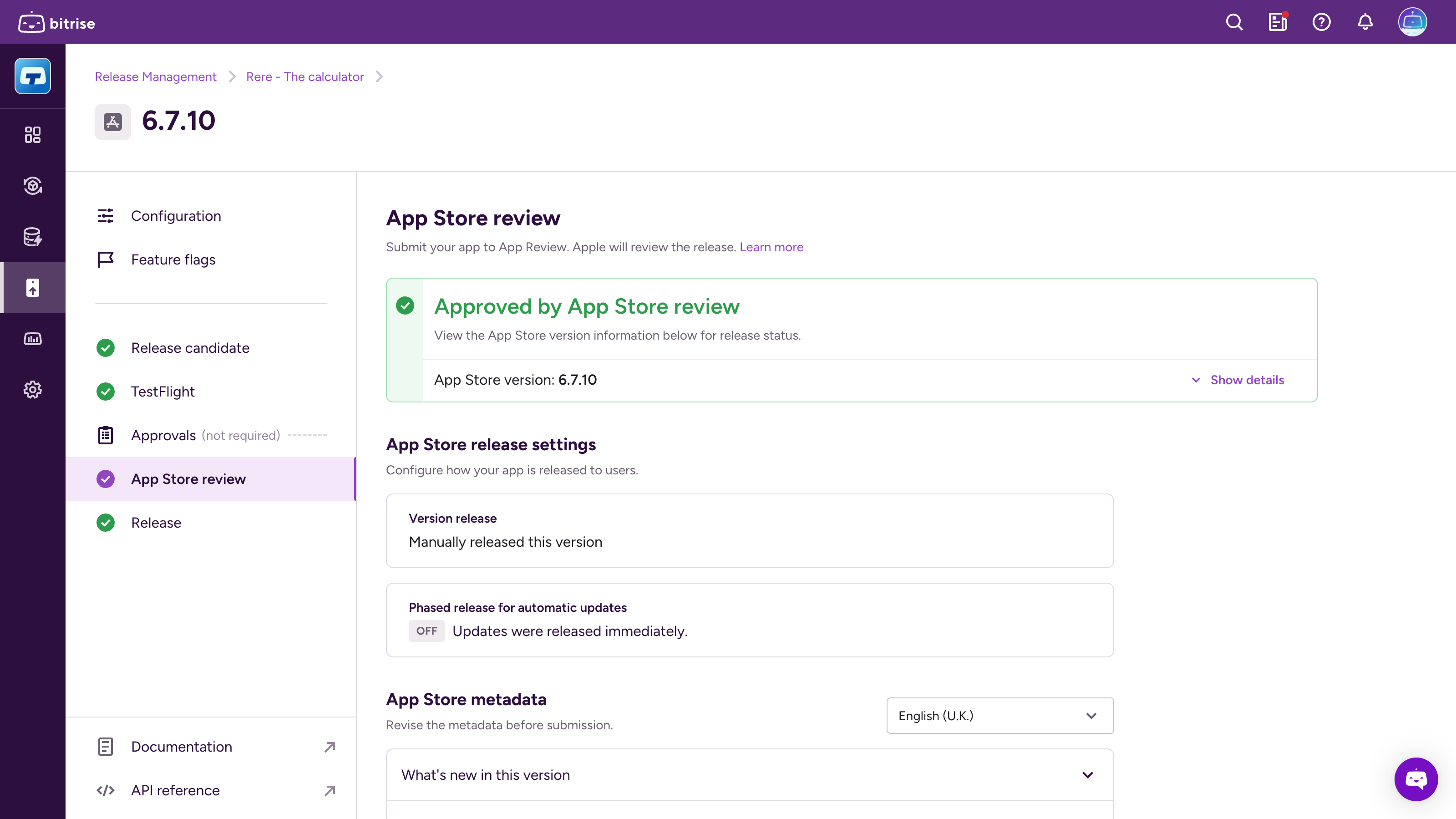Select the Release candidate stage
The image size is (1456, 819).
190,348
